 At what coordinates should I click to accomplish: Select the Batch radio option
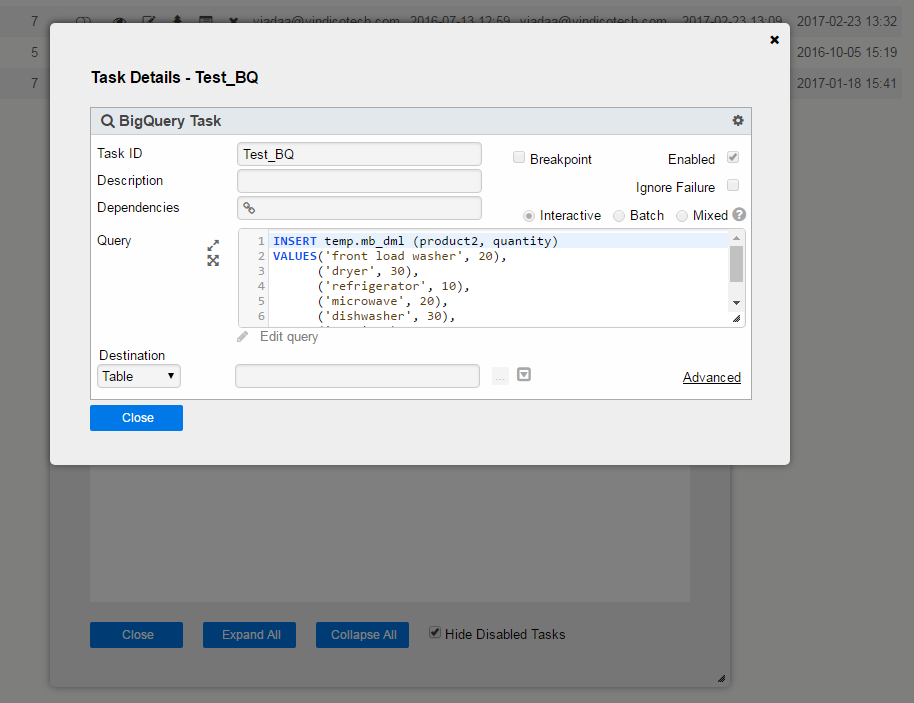(x=619, y=216)
